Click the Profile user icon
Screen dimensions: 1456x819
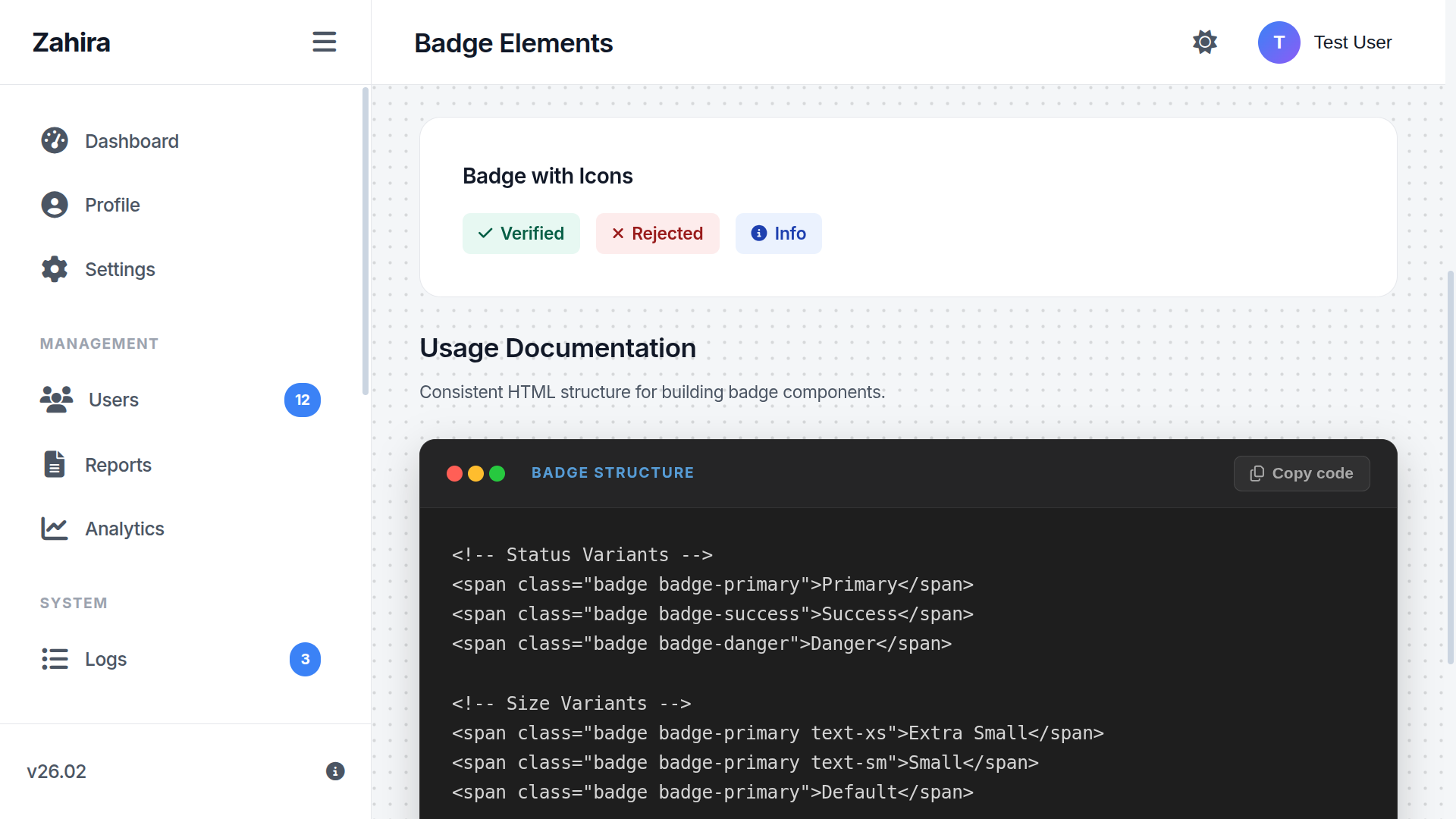(55, 205)
